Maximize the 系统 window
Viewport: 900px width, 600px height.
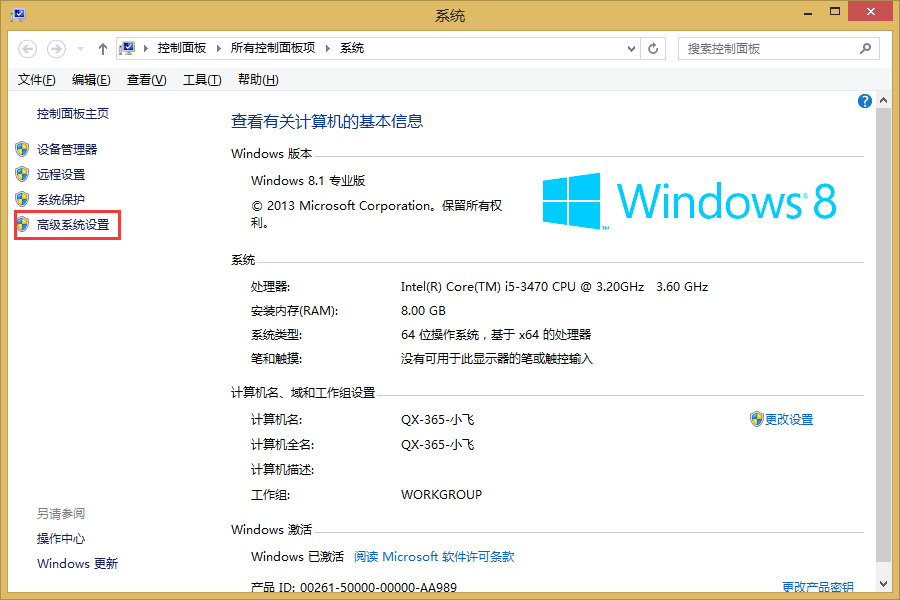[x=835, y=12]
